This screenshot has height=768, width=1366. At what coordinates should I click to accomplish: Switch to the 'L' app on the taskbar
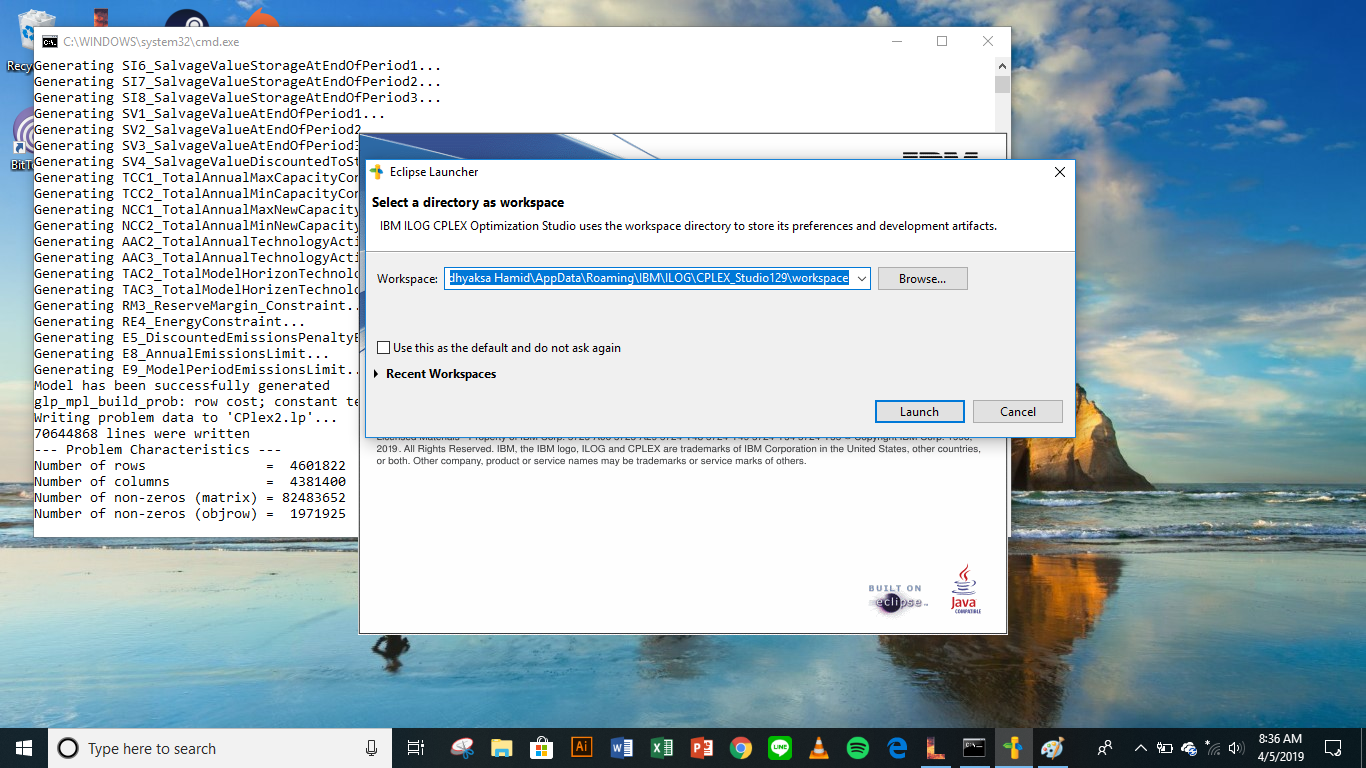click(936, 748)
